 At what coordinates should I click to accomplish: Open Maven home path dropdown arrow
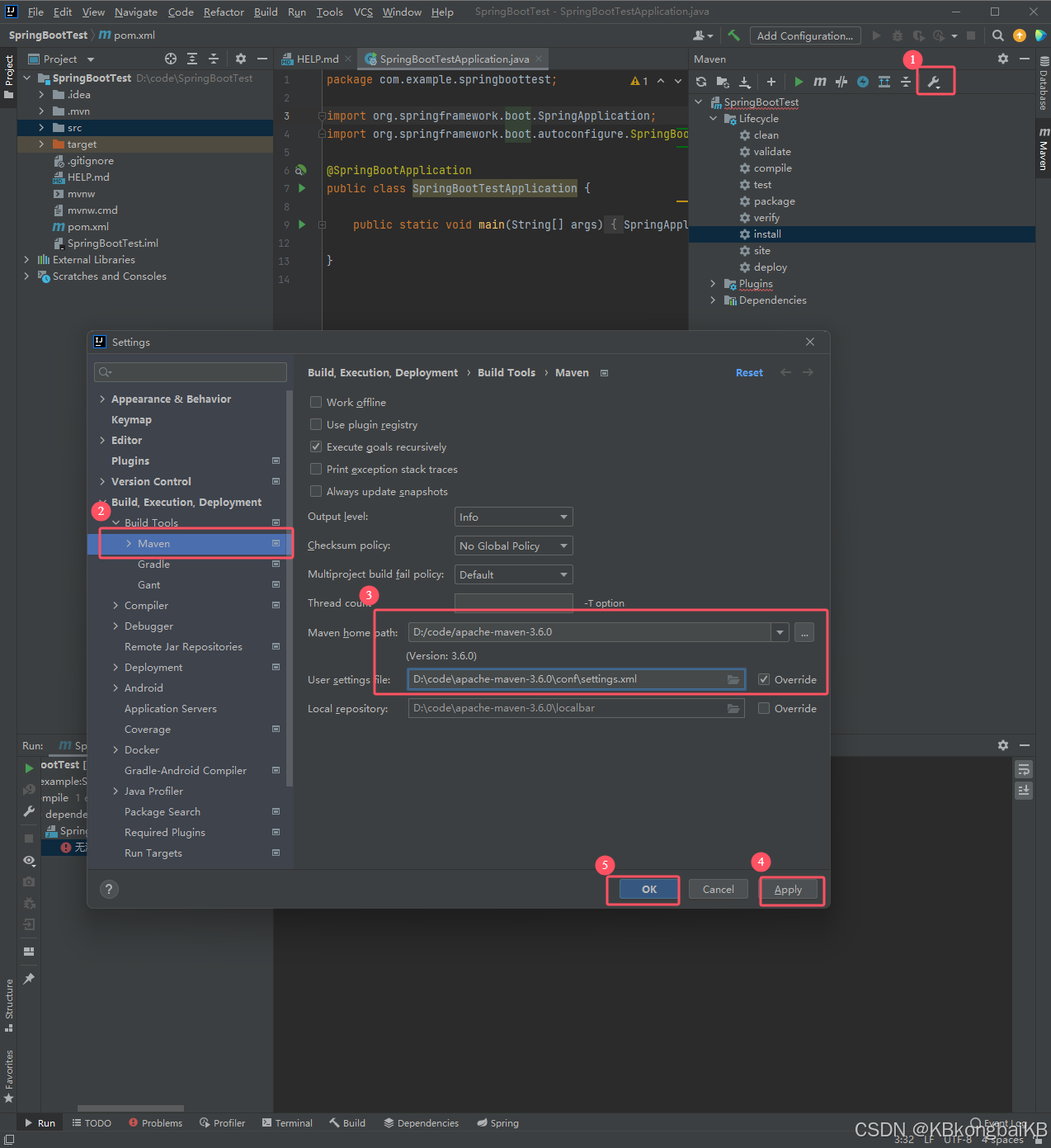click(780, 632)
